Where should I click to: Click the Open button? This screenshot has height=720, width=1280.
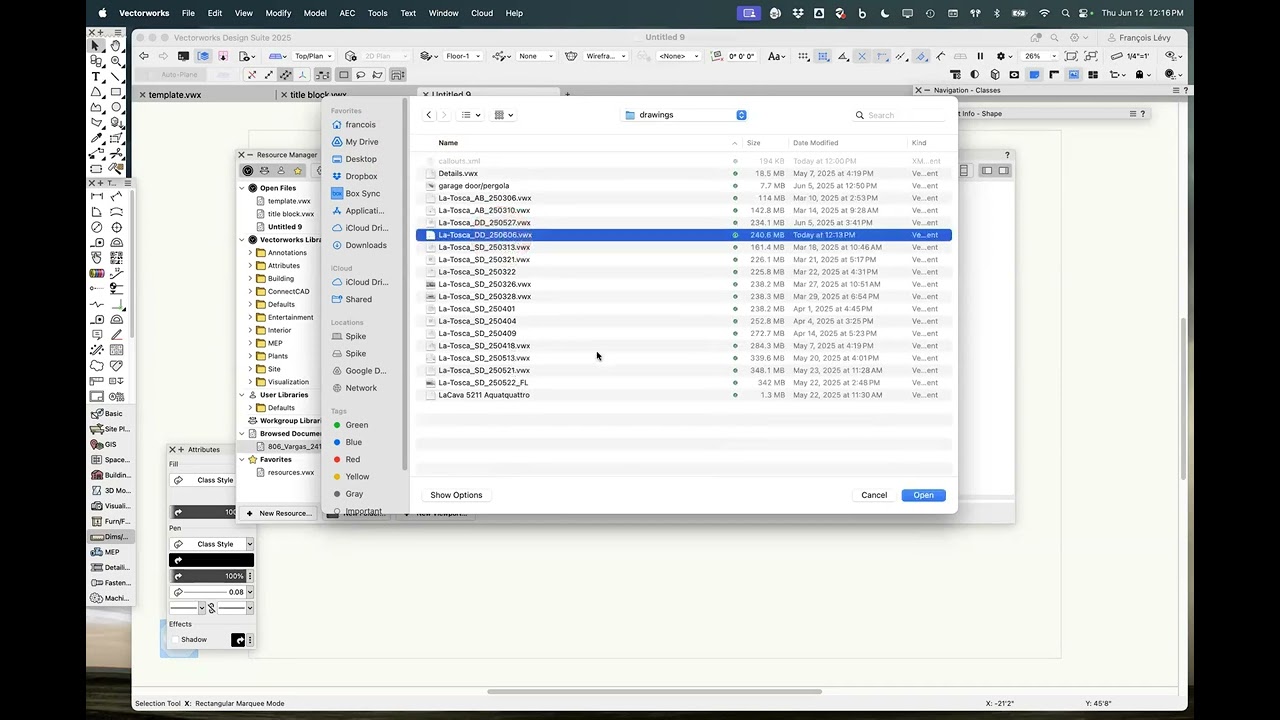click(x=923, y=495)
